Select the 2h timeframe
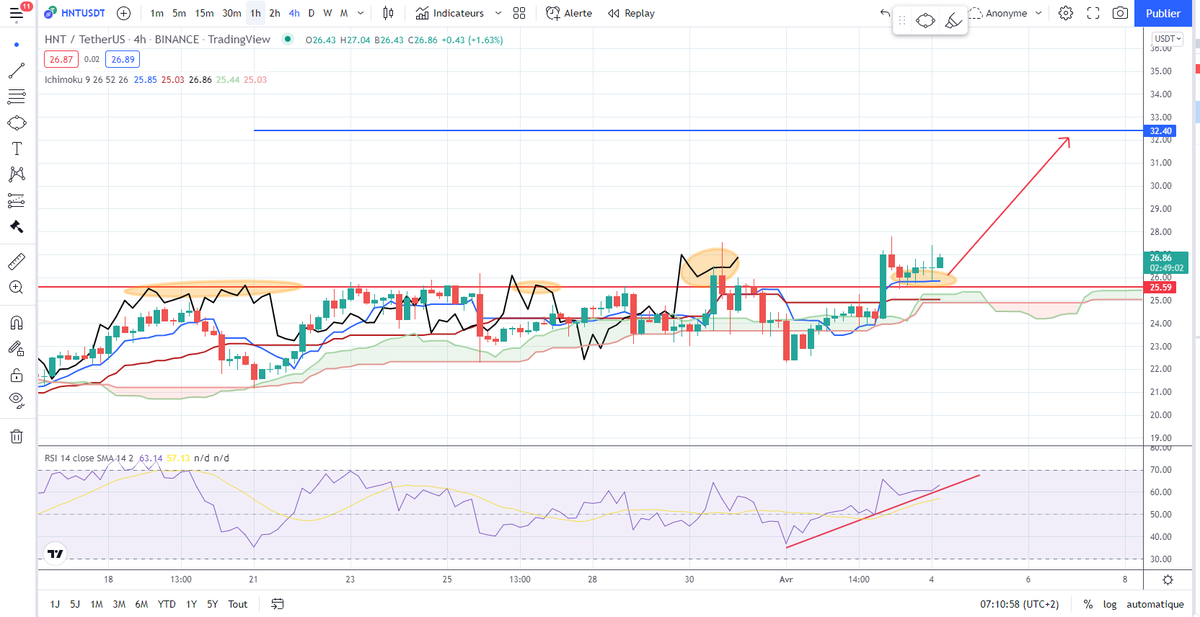Image resolution: width=1200 pixels, height=617 pixels. (275, 14)
